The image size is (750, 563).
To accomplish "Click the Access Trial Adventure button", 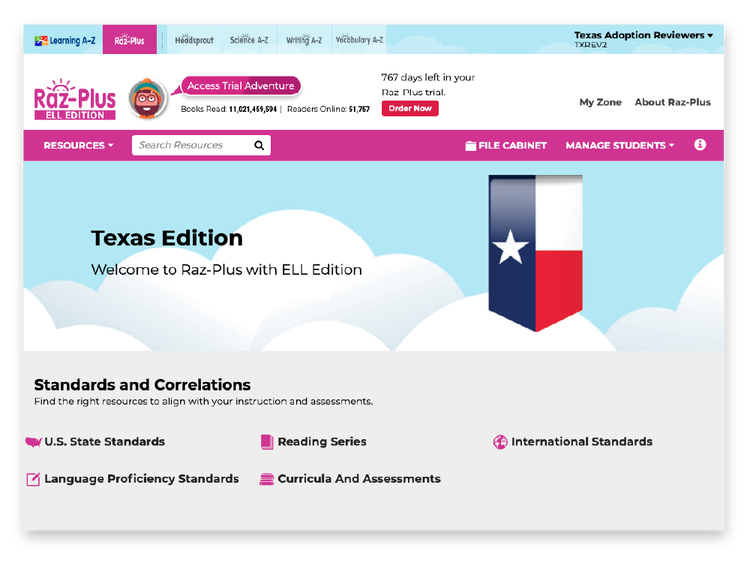I will [241, 86].
